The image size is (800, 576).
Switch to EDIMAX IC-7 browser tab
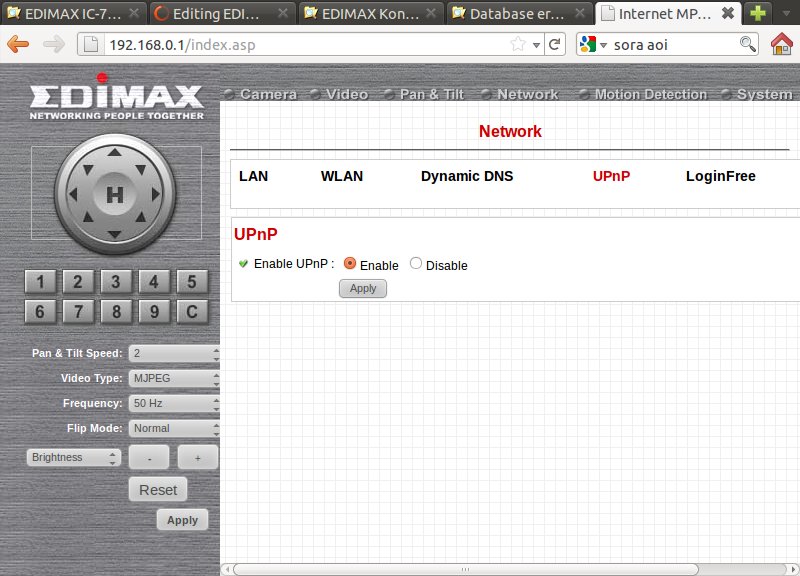click(74, 13)
